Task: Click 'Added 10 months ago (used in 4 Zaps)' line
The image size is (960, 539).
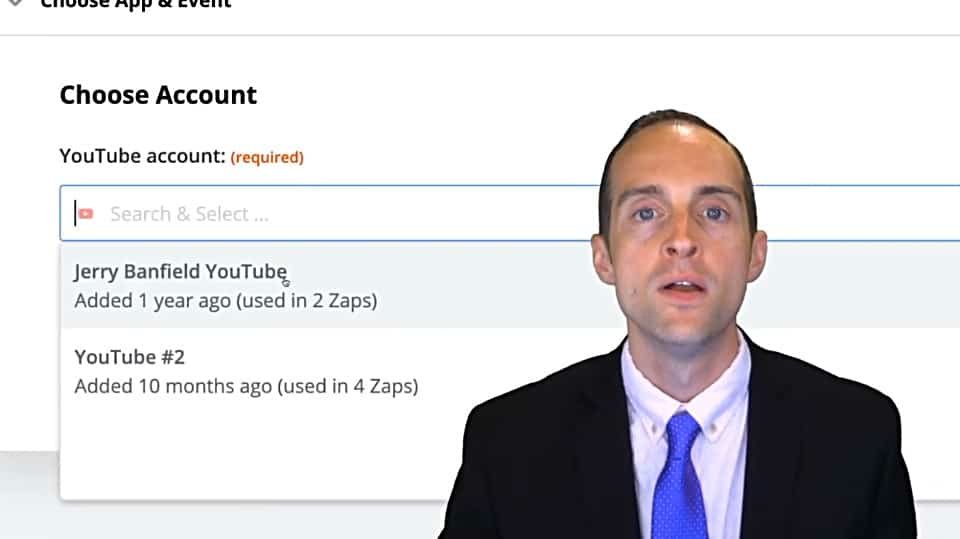Action: point(246,386)
